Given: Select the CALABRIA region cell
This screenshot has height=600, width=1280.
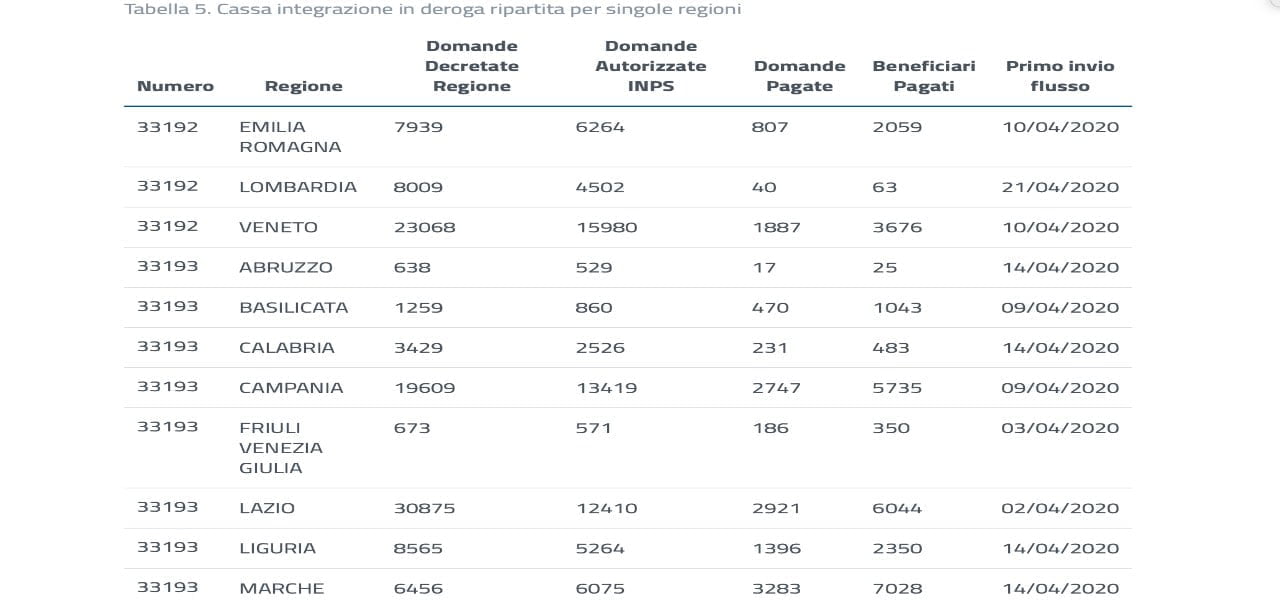Looking at the screenshot, I should pyautogui.click(x=287, y=347).
